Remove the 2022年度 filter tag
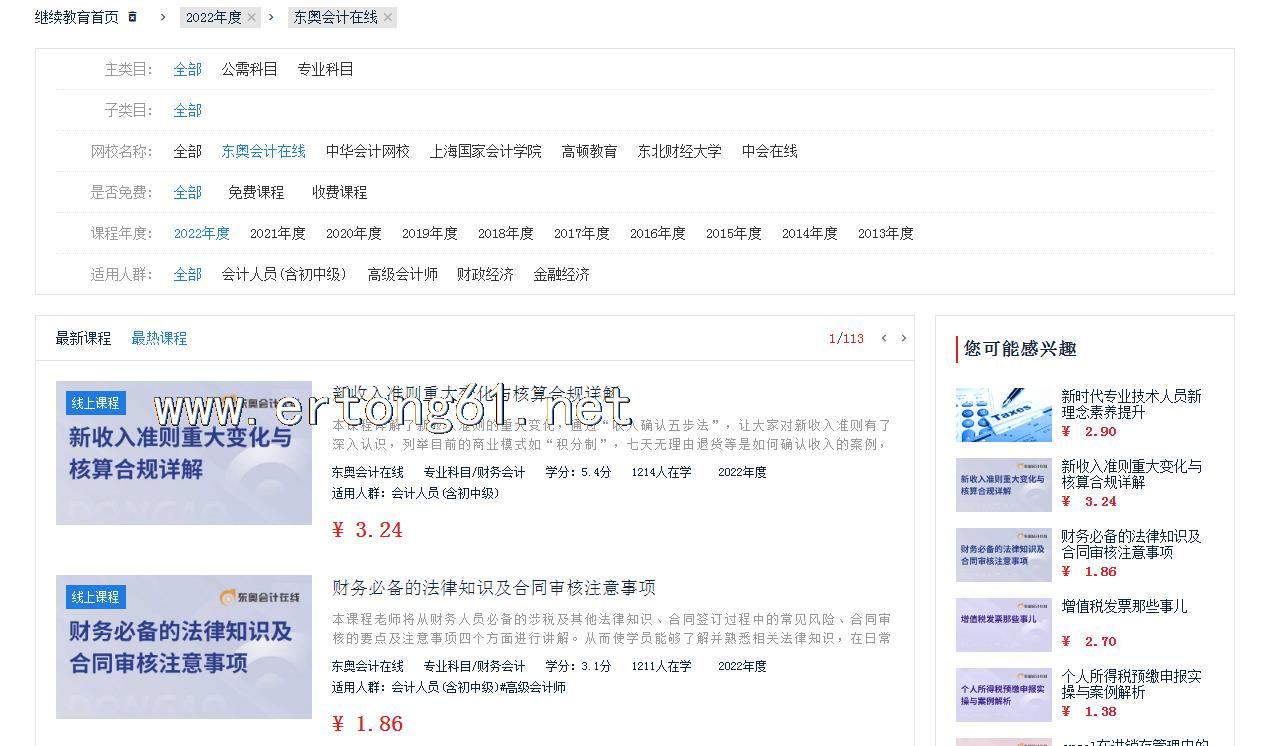The height and width of the screenshot is (746, 1268). click(x=252, y=17)
